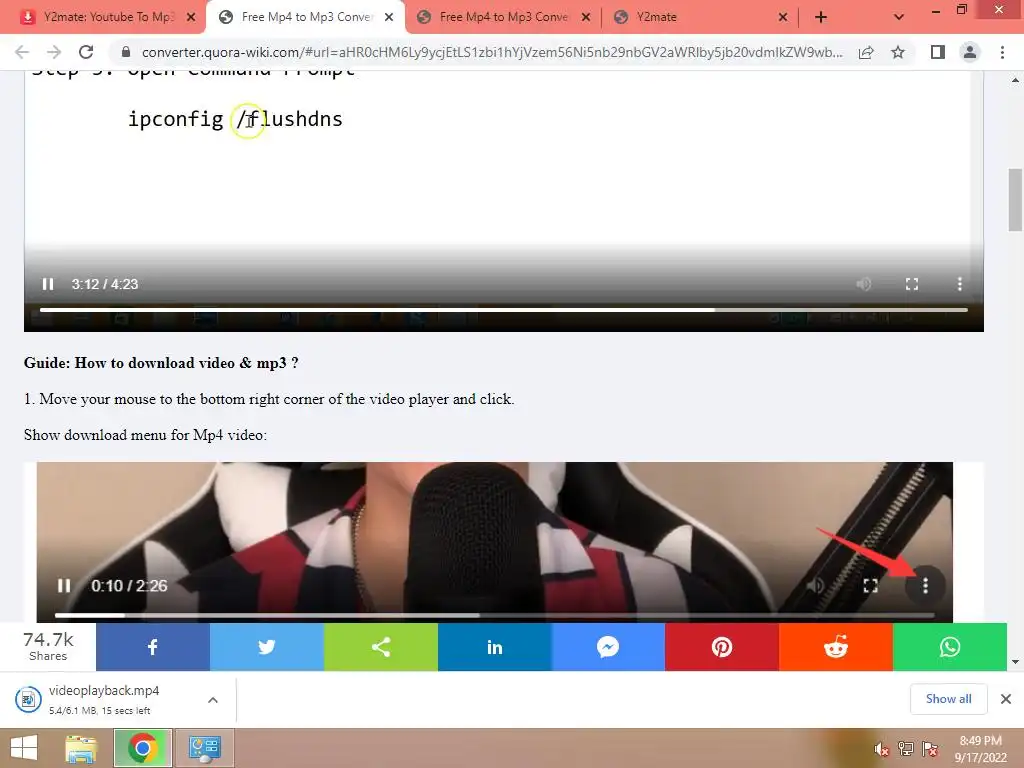Switch to the third Free Mp4 to Mp3 tab
The width and height of the screenshot is (1024, 768).
click(503, 17)
